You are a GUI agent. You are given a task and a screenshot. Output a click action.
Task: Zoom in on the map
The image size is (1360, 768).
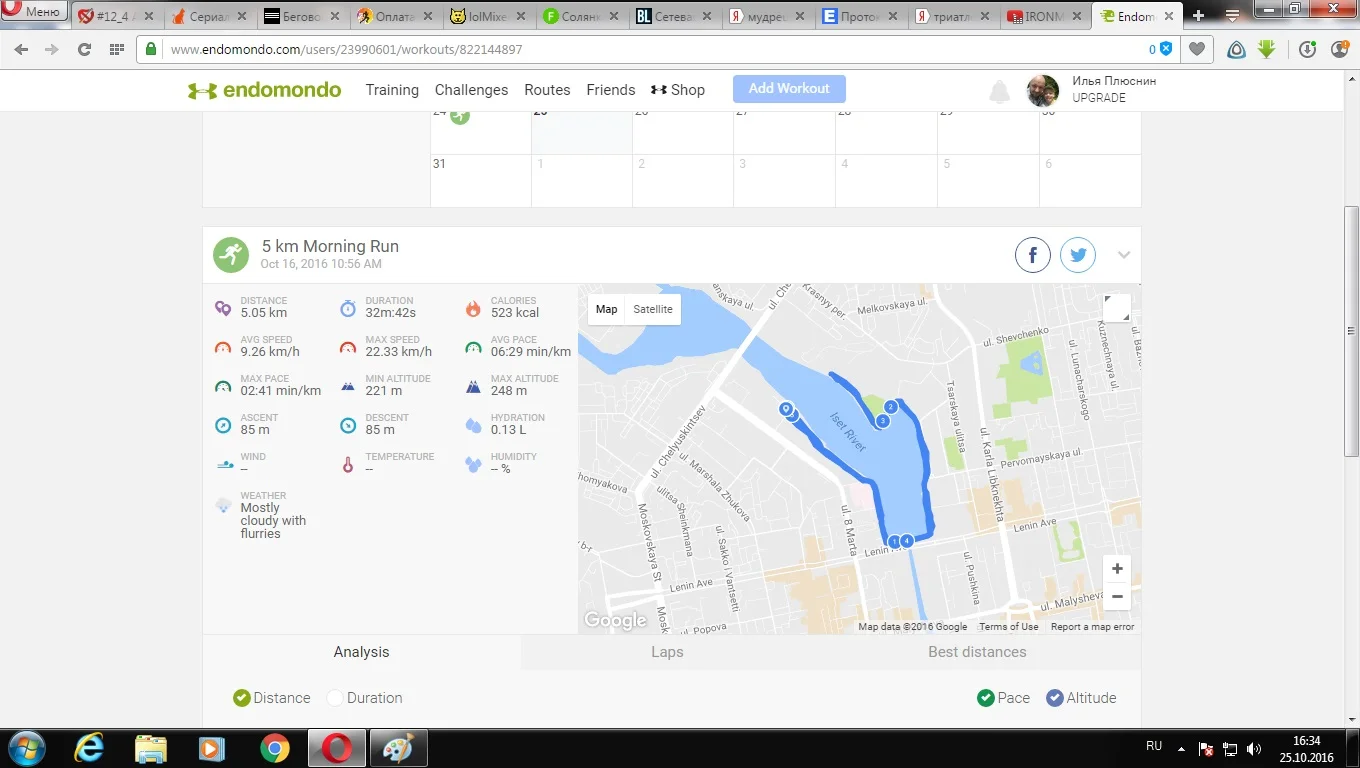(x=1117, y=569)
